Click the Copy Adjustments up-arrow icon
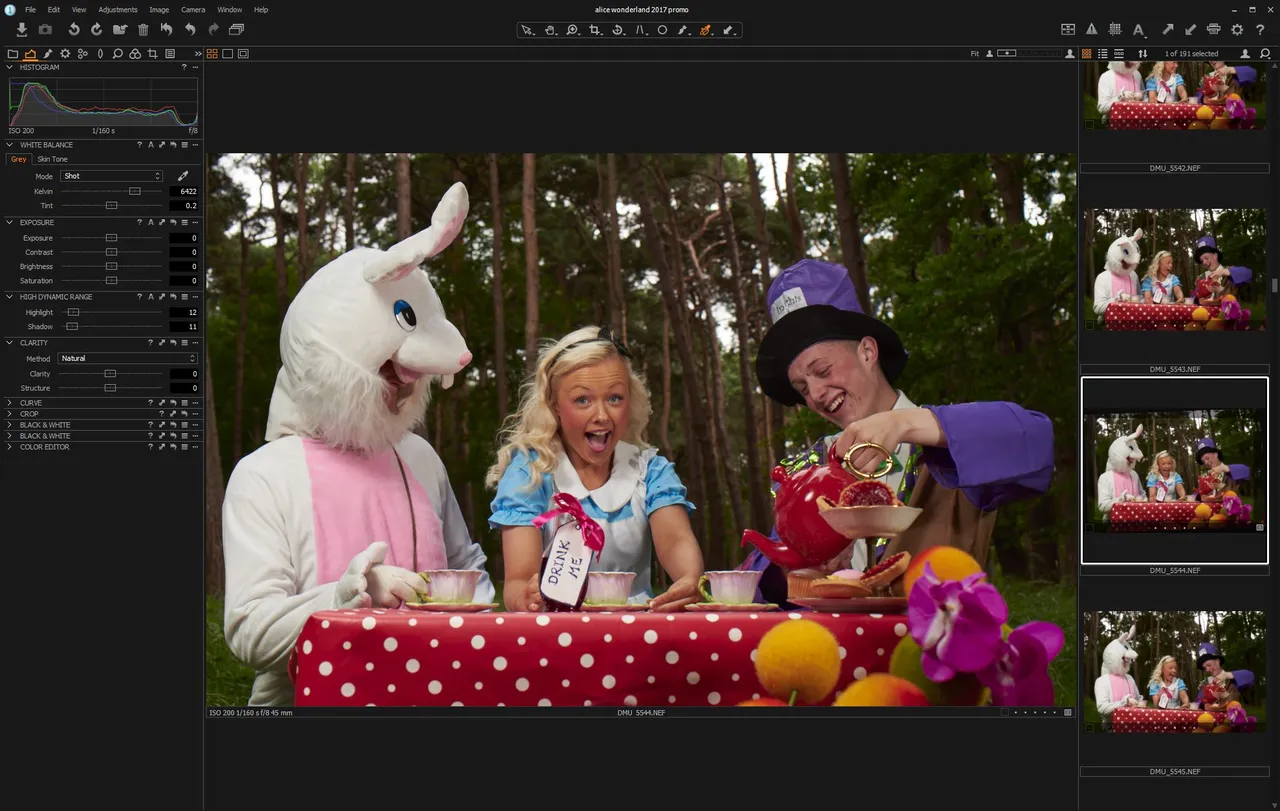Image resolution: width=1280 pixels, height=811 pixels. click(x=1168, y=30)
